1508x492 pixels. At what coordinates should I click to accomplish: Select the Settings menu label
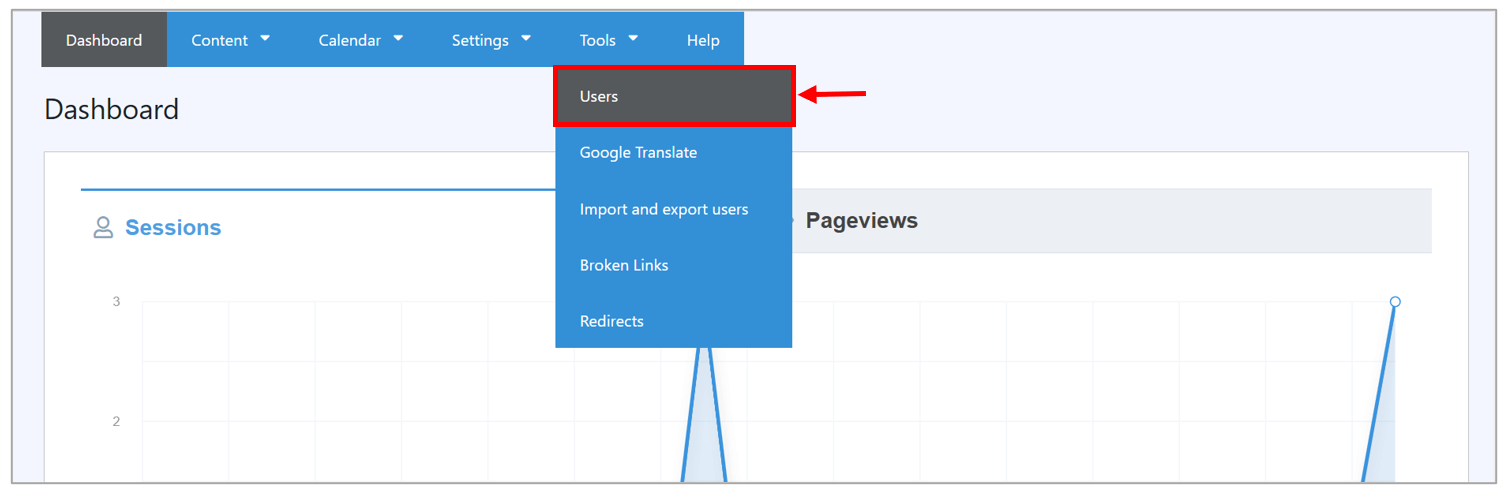pyautogui.click(x=480, y=40)
